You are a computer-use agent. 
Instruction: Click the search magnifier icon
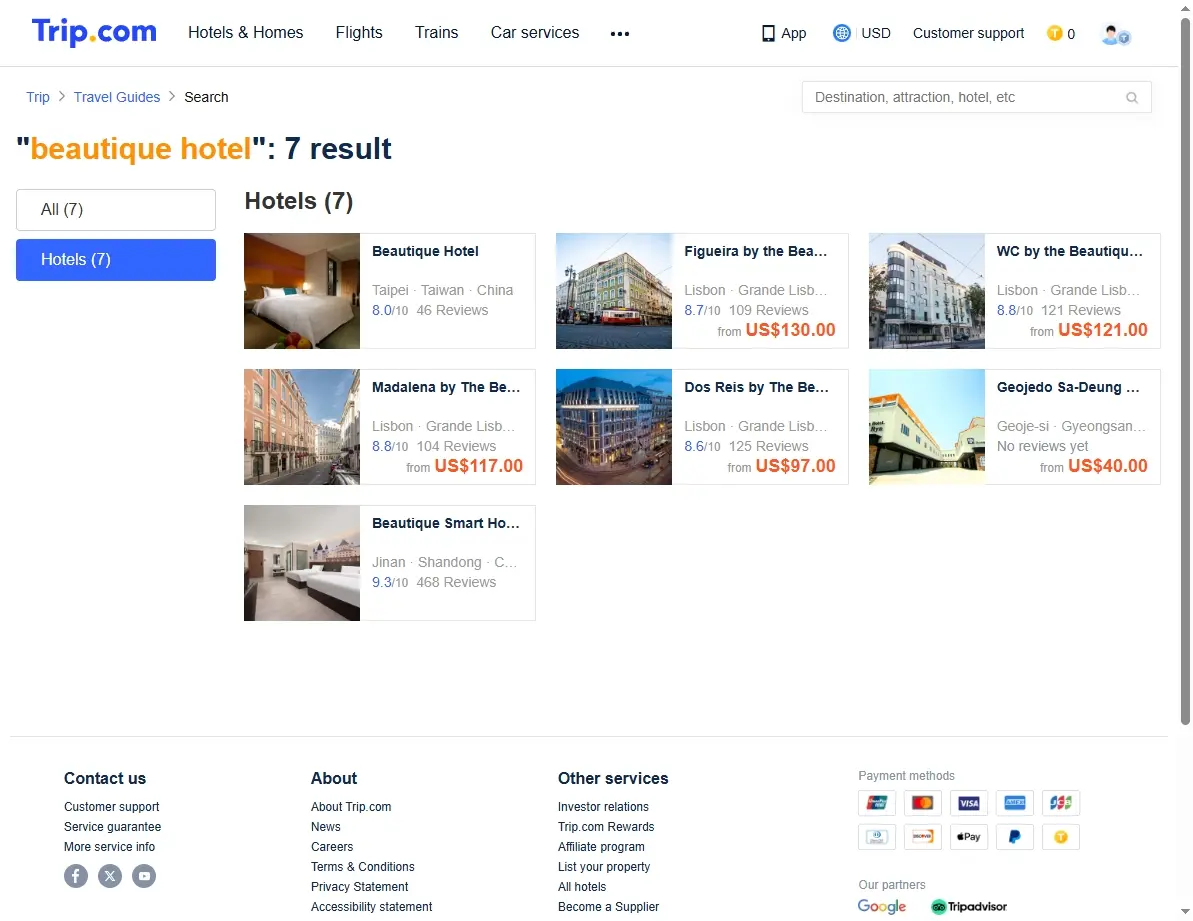tap(1132, 97)
